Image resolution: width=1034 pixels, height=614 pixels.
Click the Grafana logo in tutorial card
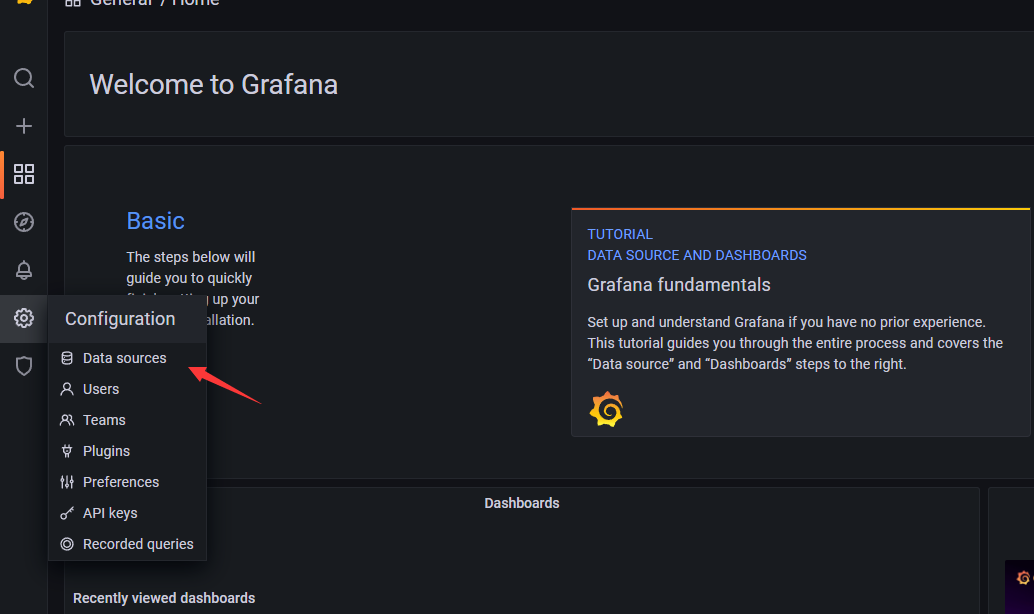pyautogui.click(x=606, y=410)
